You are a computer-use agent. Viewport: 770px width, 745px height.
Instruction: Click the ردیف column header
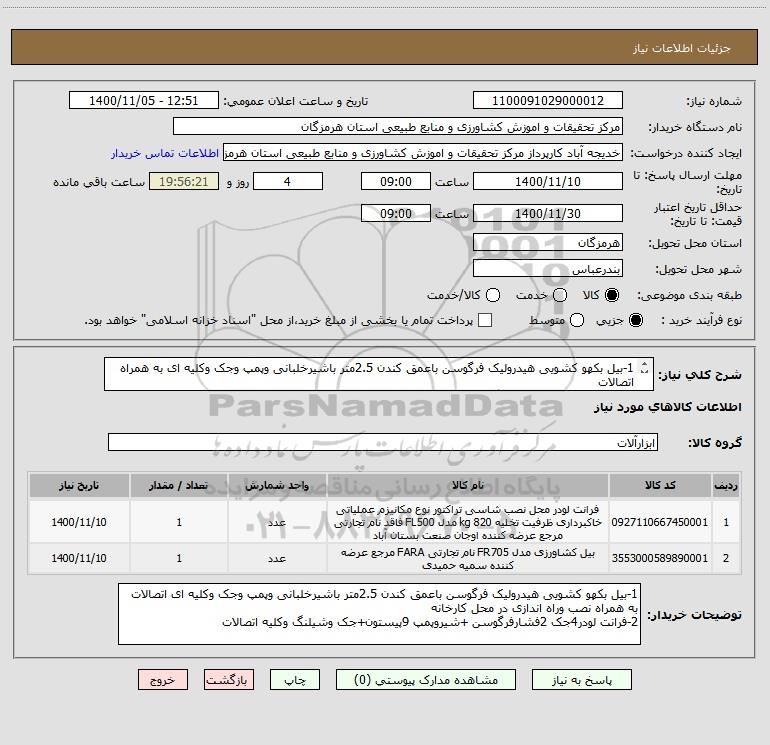(x=726, y=485)
